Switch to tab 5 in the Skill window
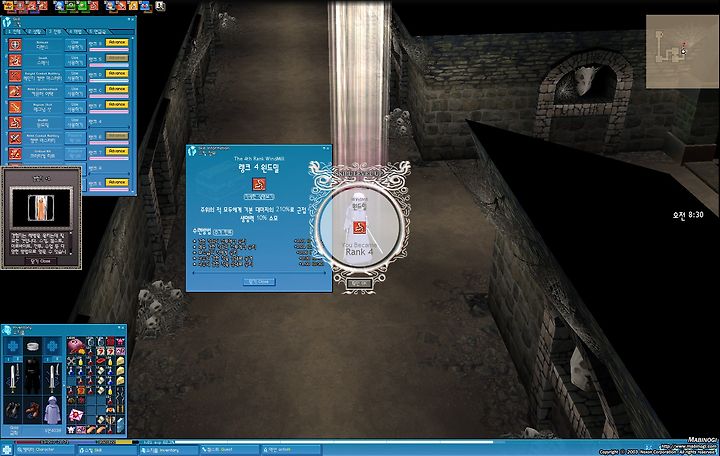This screenshot has height=456, width=720. pos(98,32)
